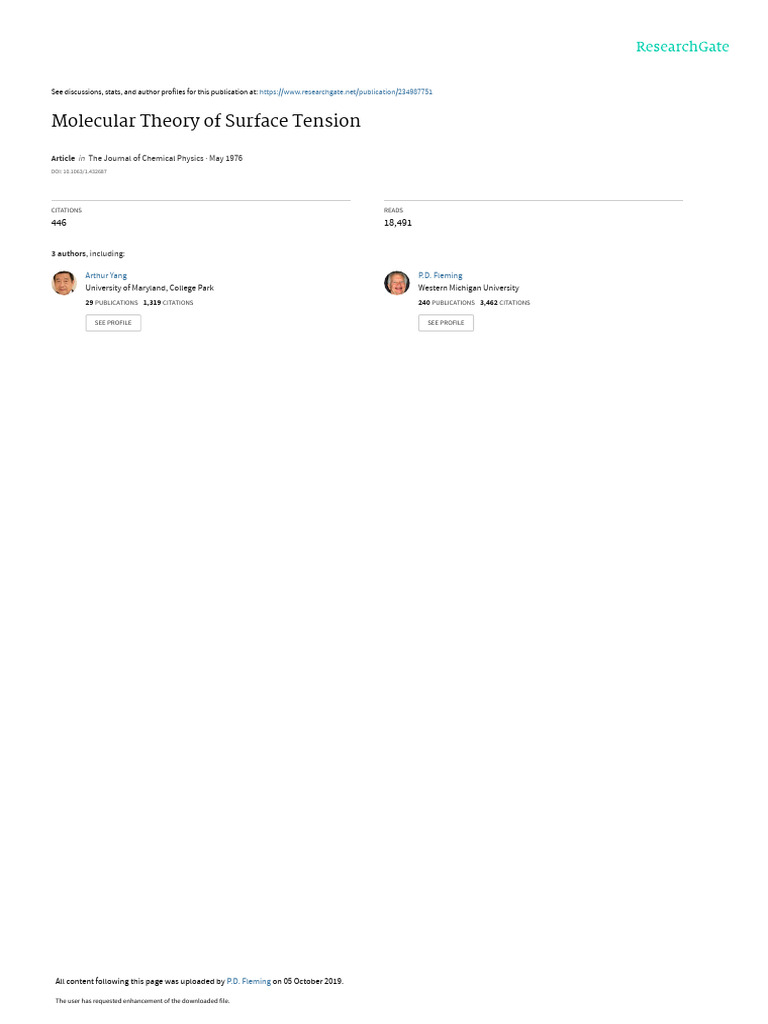The image size is (768, 1024).
Task: Click the 'requested enhancement' footer note
Action: click(x=142, y=1000)
